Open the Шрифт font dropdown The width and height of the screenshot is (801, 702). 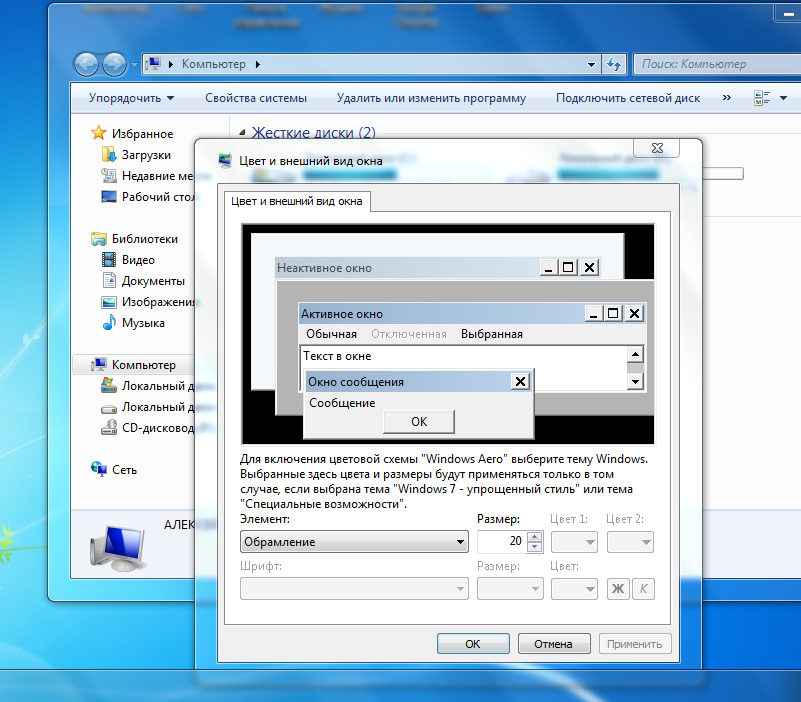[x=354, y=589]
